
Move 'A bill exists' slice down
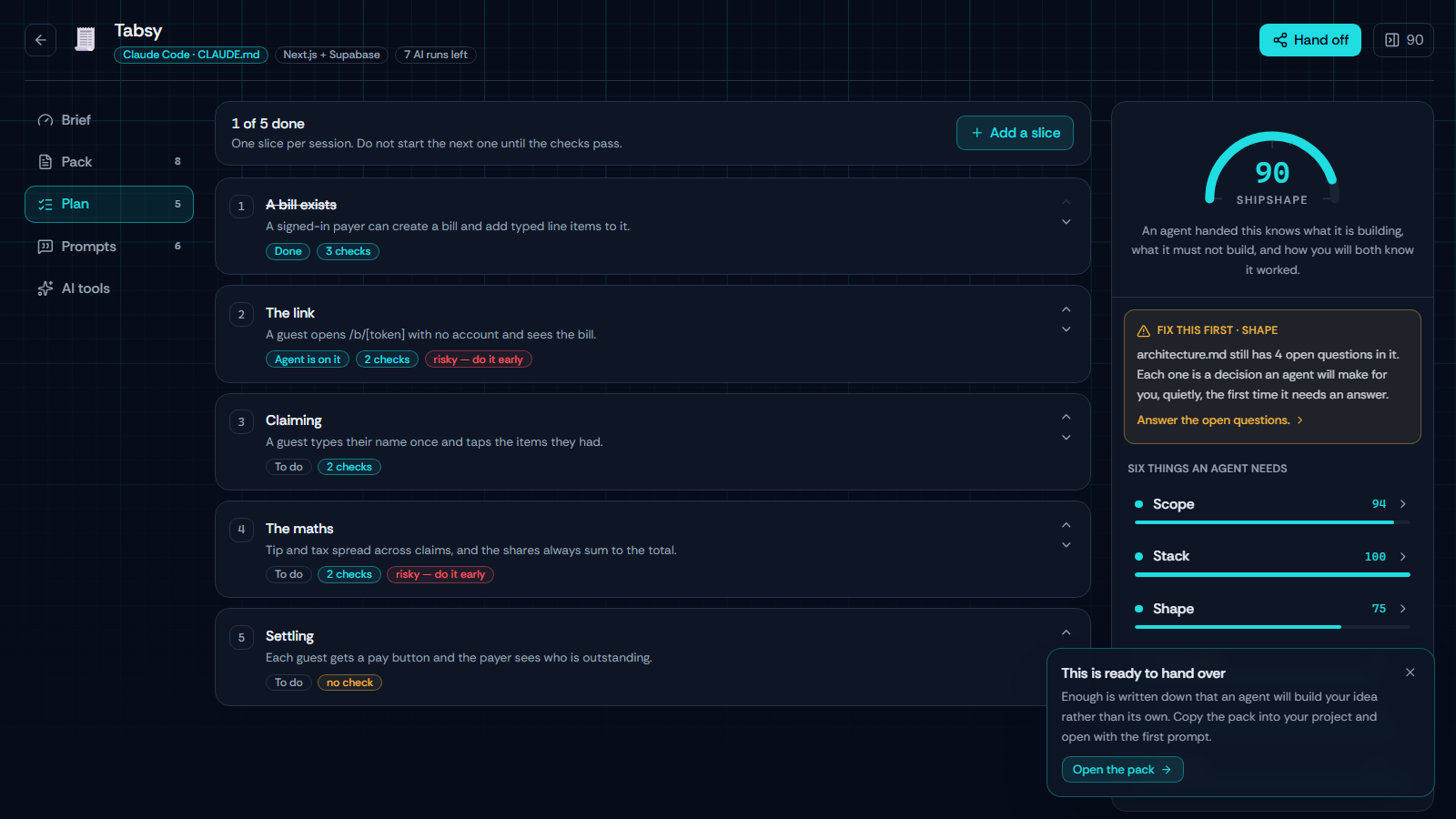(x=1066, y=222)
